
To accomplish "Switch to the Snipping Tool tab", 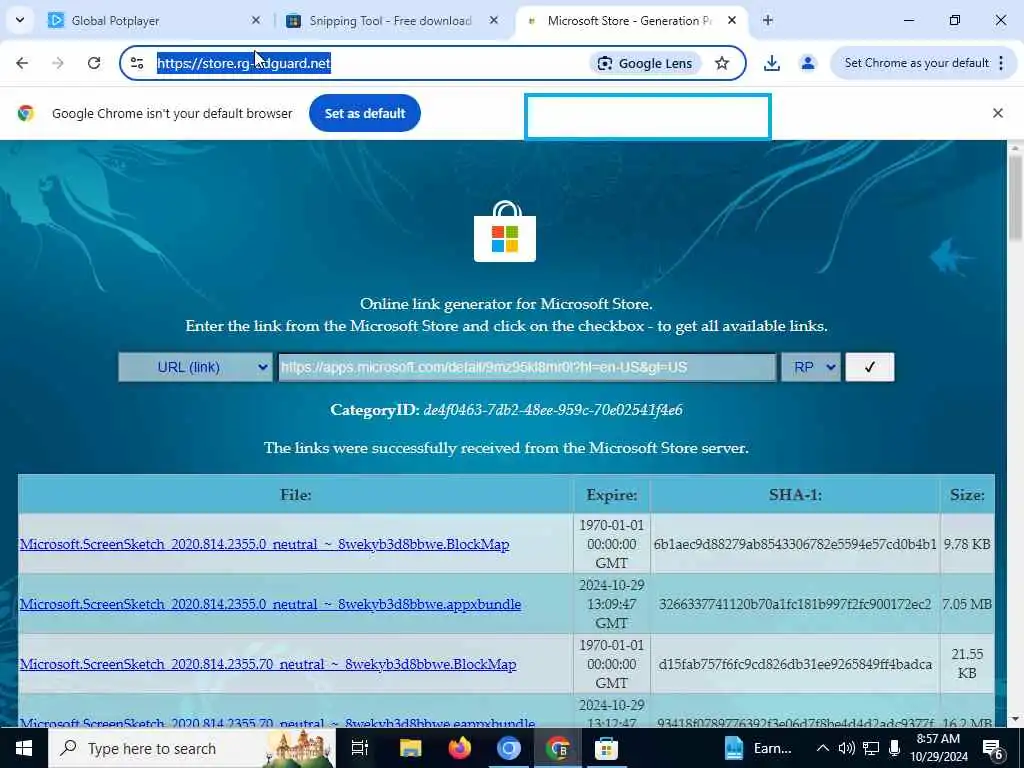I will [x=390, y=21].
